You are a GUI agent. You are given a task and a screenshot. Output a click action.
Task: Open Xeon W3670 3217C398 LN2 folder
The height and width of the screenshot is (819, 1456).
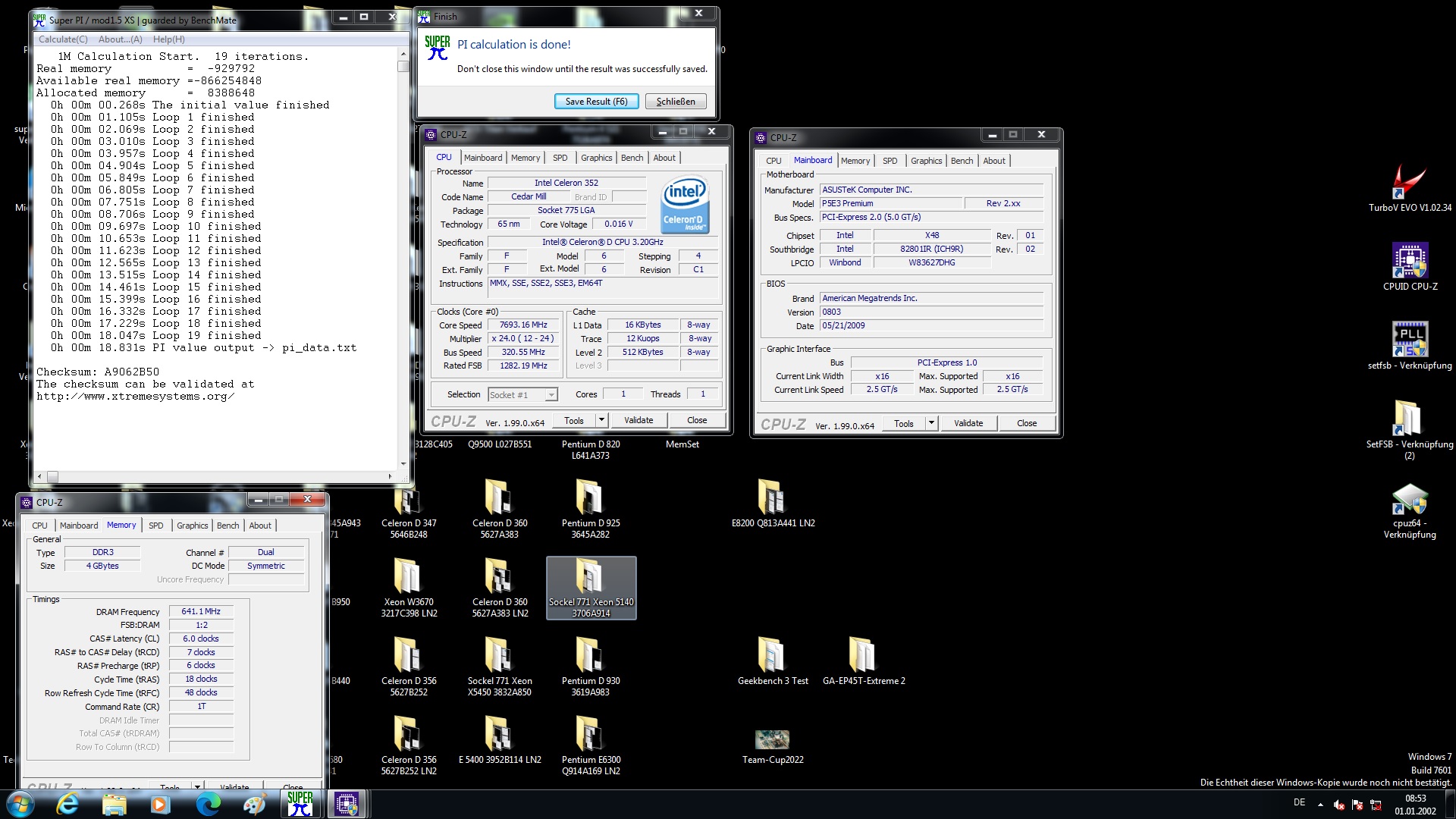click(409, 588)
